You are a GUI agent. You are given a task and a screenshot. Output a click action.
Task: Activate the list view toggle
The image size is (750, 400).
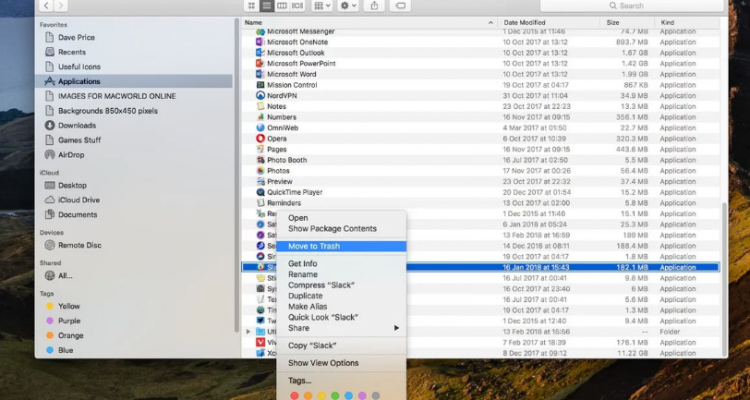point(267,6)
